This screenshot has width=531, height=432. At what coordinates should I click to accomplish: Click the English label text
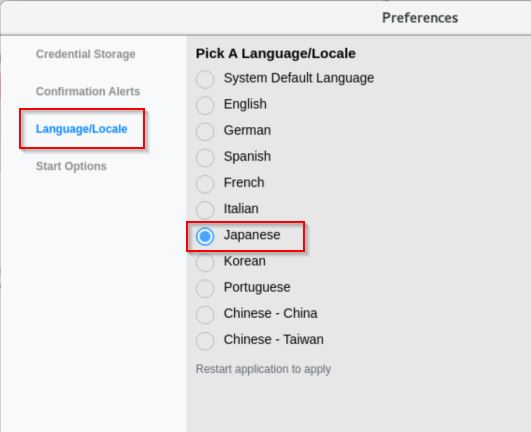[x=245, y=104]
